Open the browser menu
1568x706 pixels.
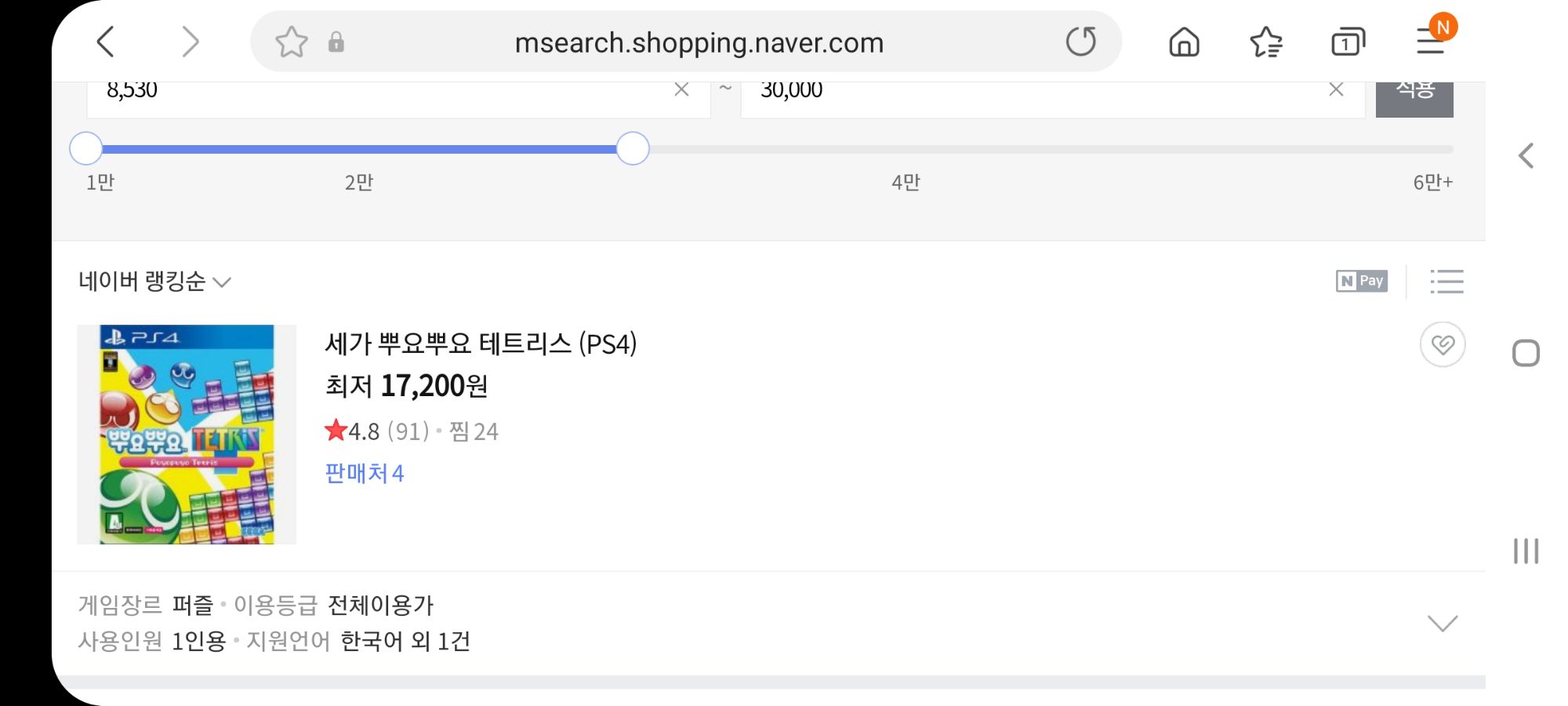click(1432, 41)
